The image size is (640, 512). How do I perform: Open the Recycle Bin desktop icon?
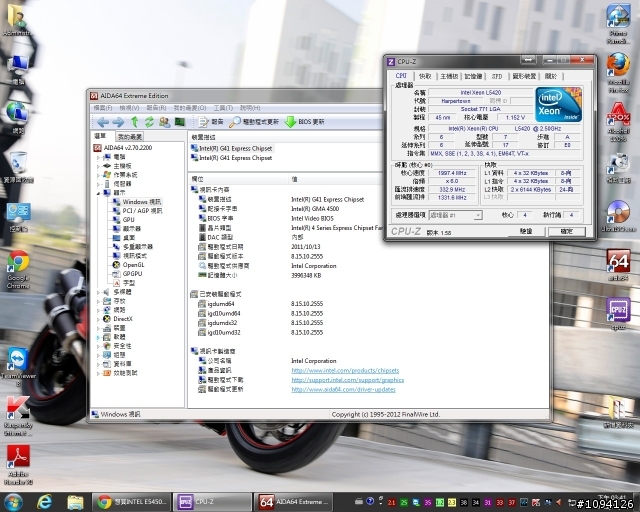[18, 167]
